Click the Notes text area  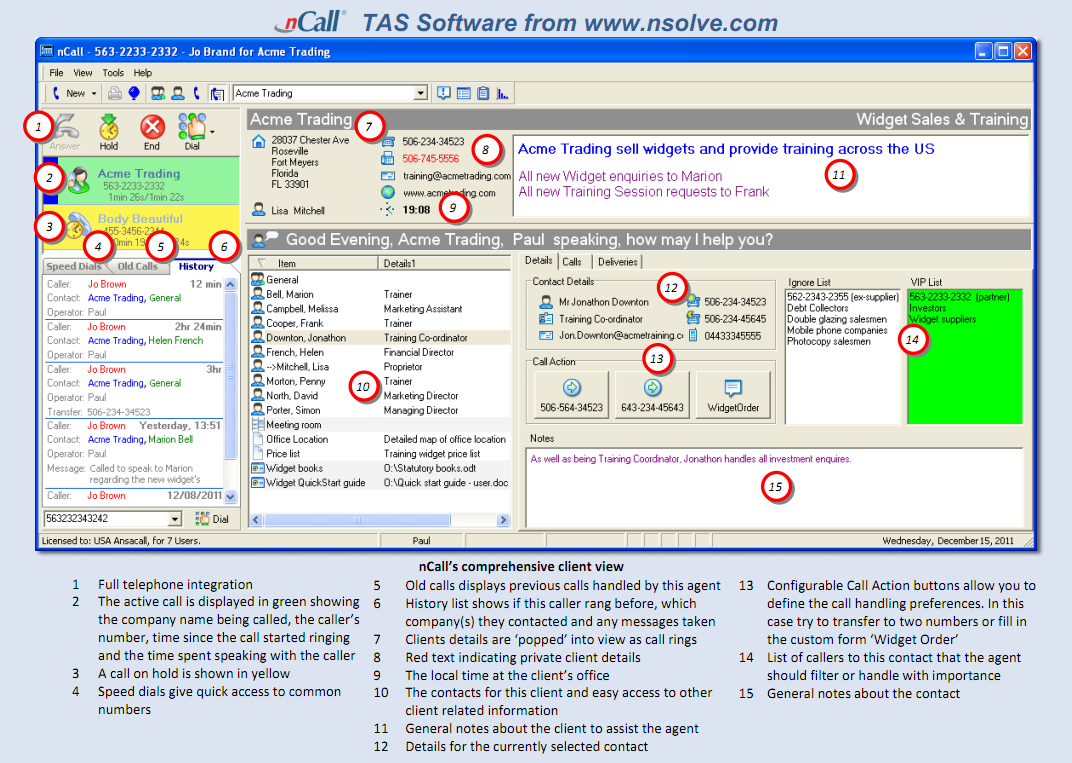(775, 487)
